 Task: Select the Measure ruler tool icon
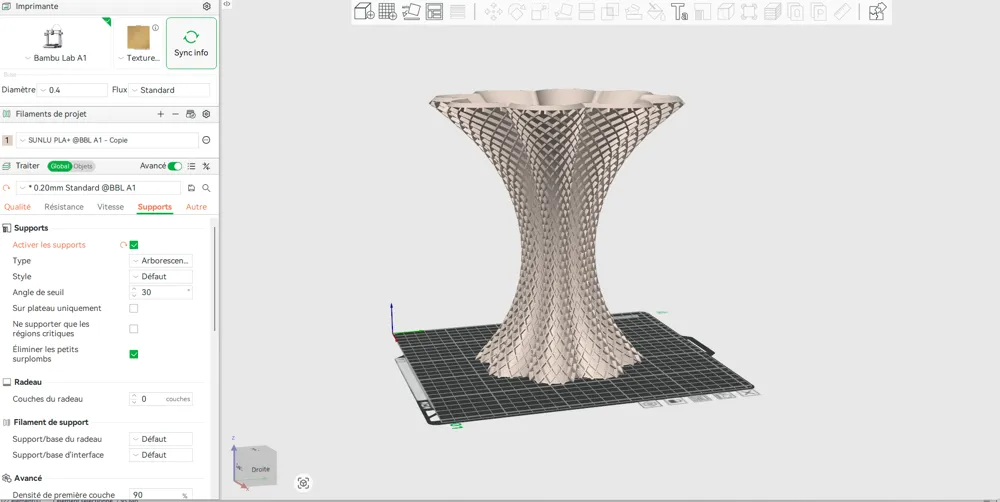pyautogui.click(x=842, y=11)
